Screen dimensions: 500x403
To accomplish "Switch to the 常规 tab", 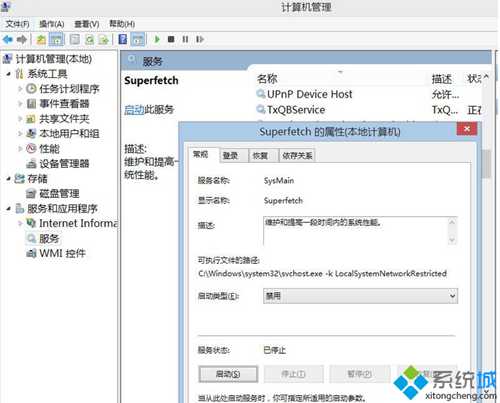I will (201, 154).
